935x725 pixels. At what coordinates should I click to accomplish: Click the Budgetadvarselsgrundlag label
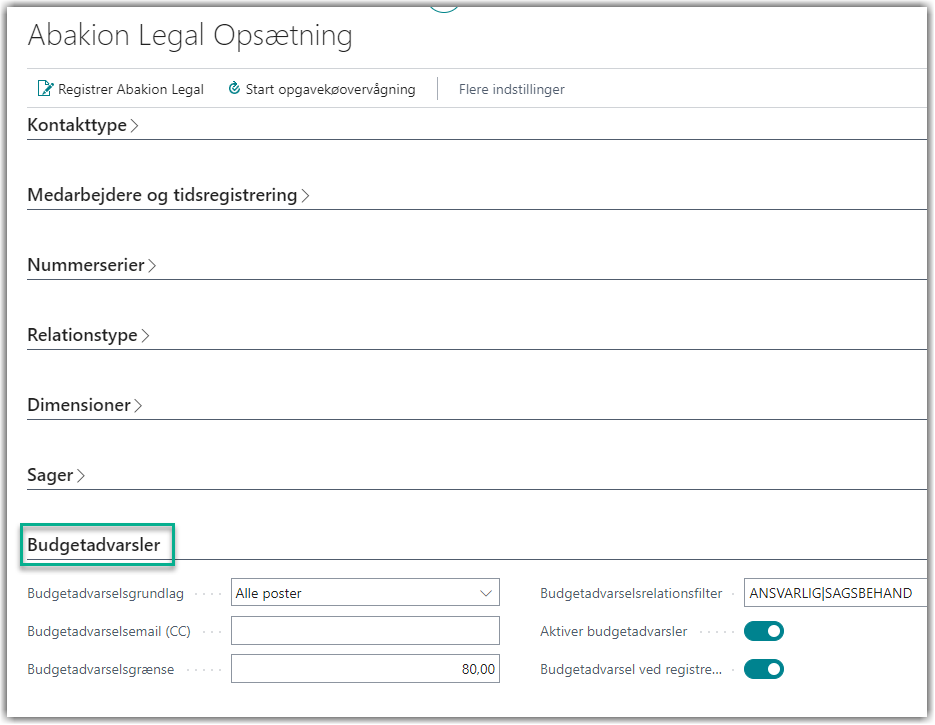106,594
